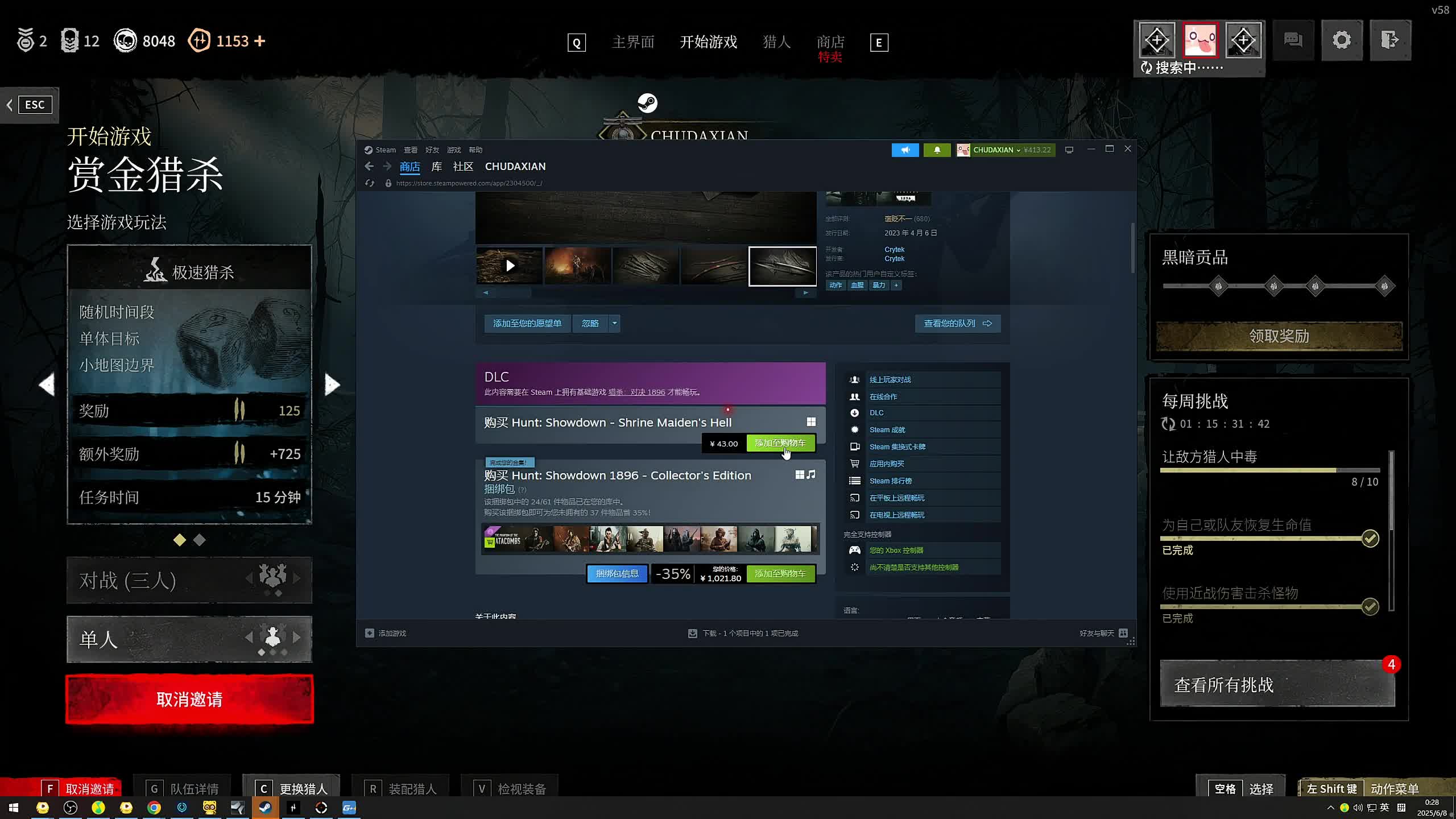1456x819 pixels.
Task: Cycle 单人 option to the right
Action: [297, 638]
